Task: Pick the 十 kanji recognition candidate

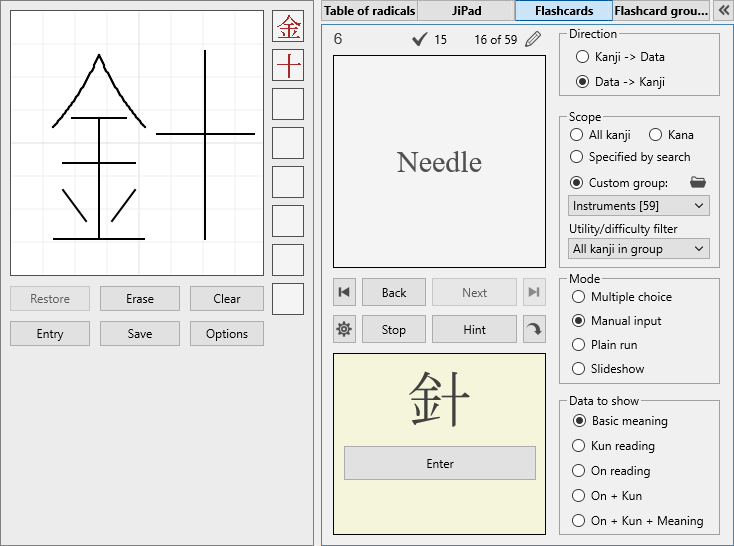Action: (288, 65)
